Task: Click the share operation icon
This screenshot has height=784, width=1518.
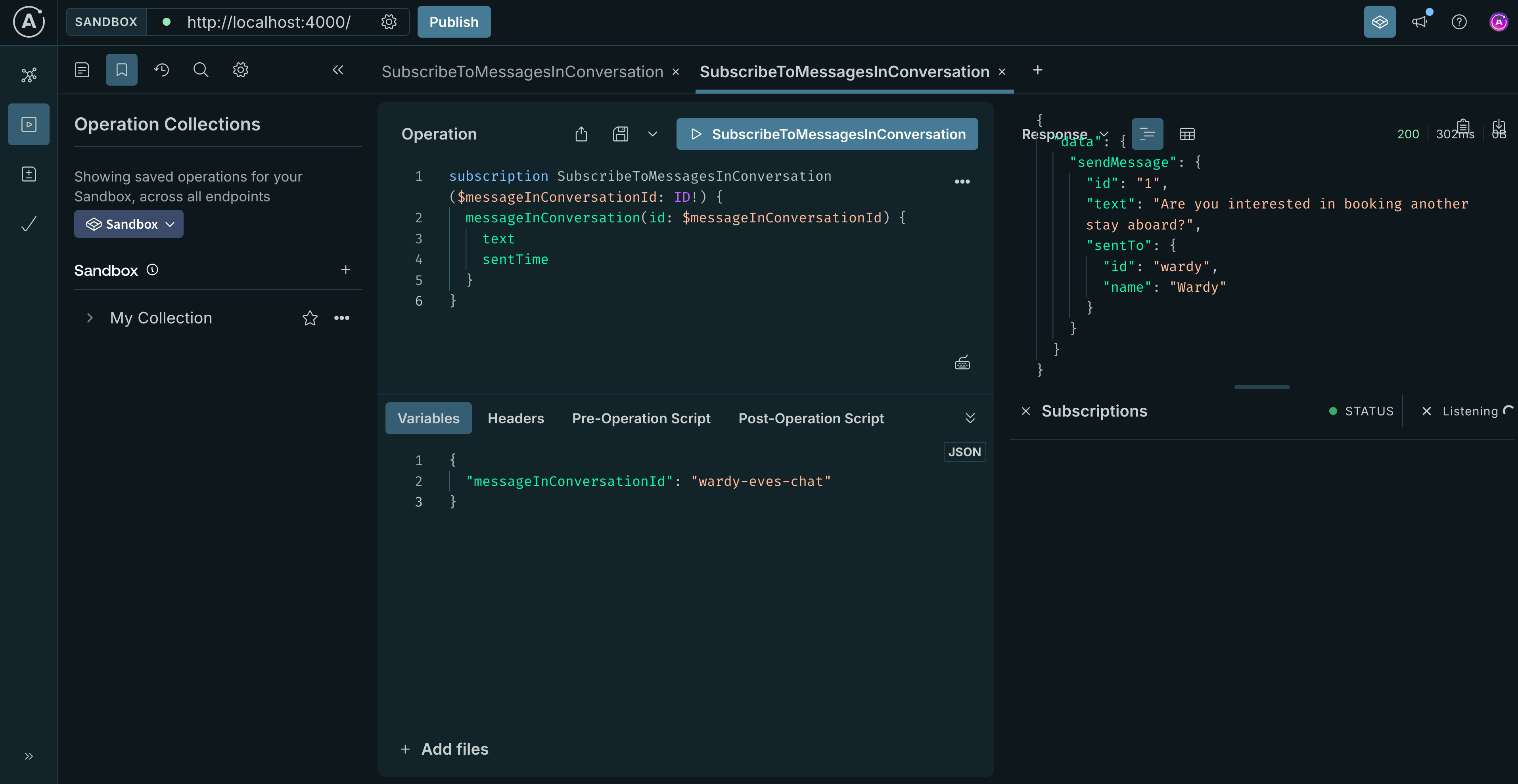Action: point(581,134)
